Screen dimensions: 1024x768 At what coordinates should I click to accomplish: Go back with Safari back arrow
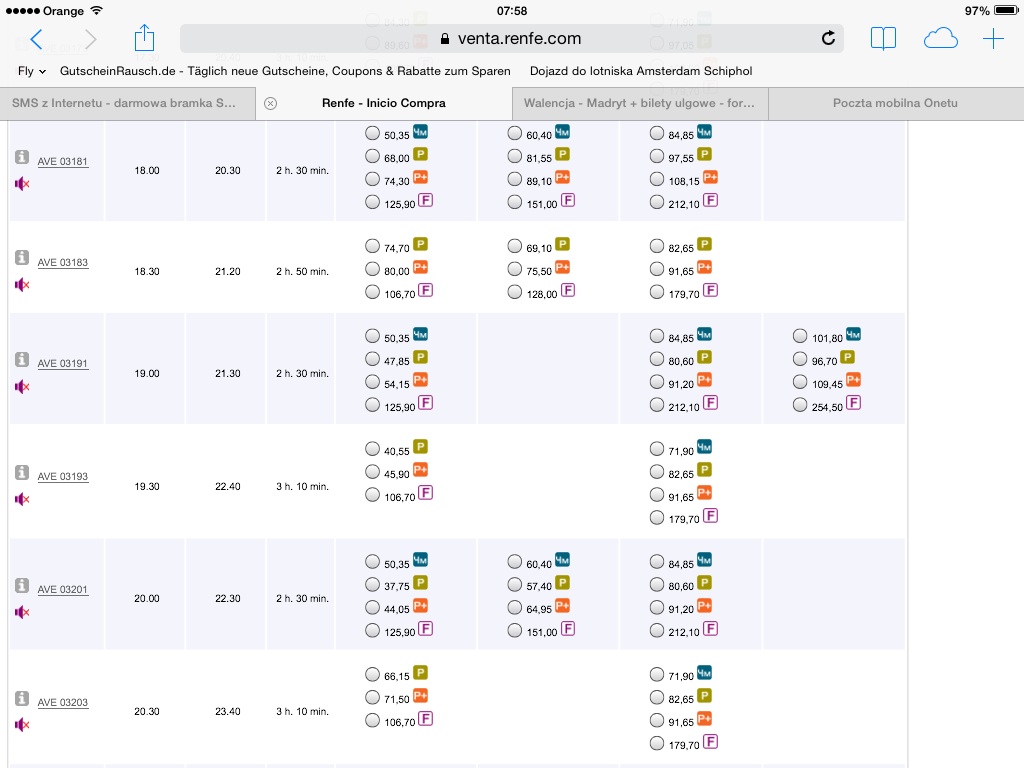(37, 39)
